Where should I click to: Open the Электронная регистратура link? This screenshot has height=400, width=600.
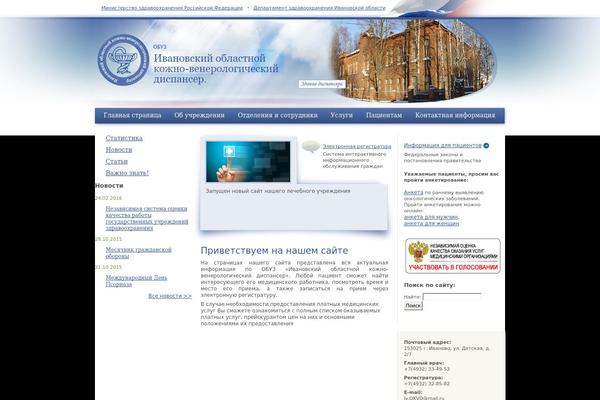point(357,146)
